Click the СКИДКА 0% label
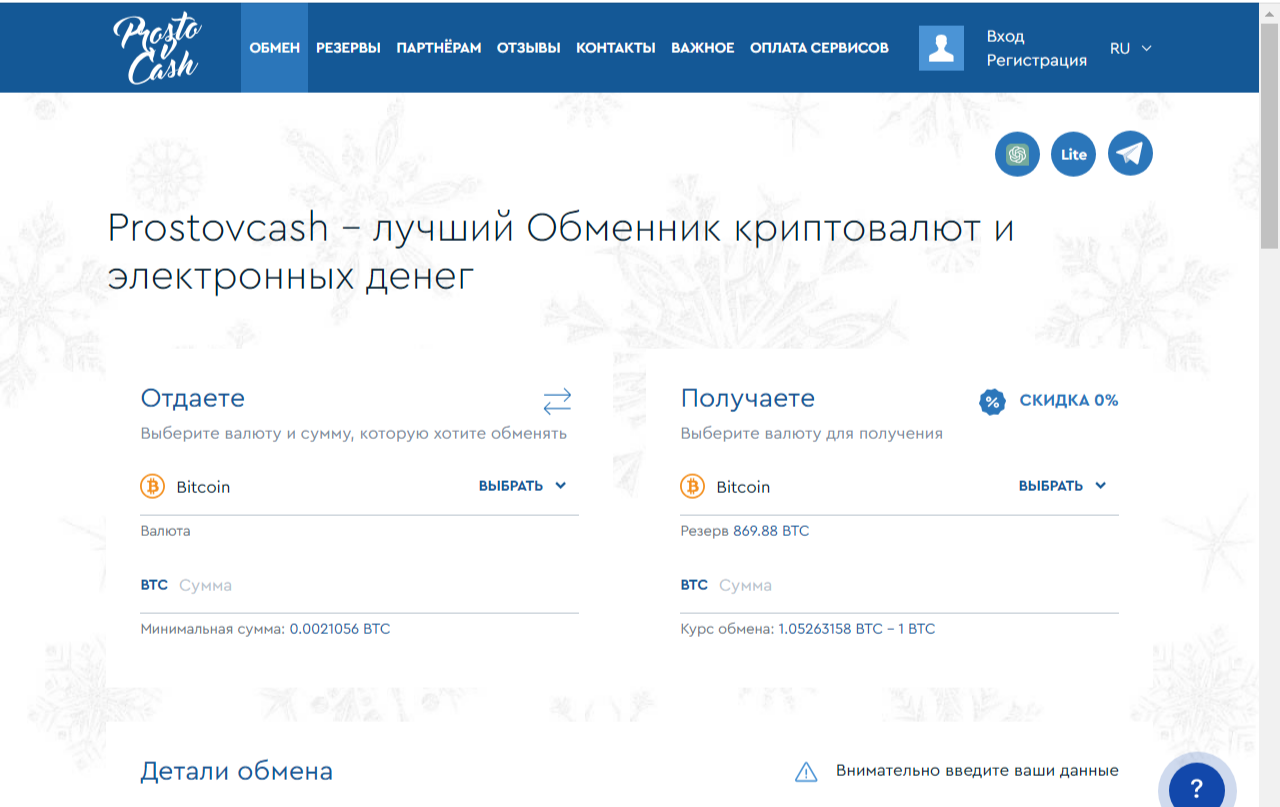 click(1069, 401)
